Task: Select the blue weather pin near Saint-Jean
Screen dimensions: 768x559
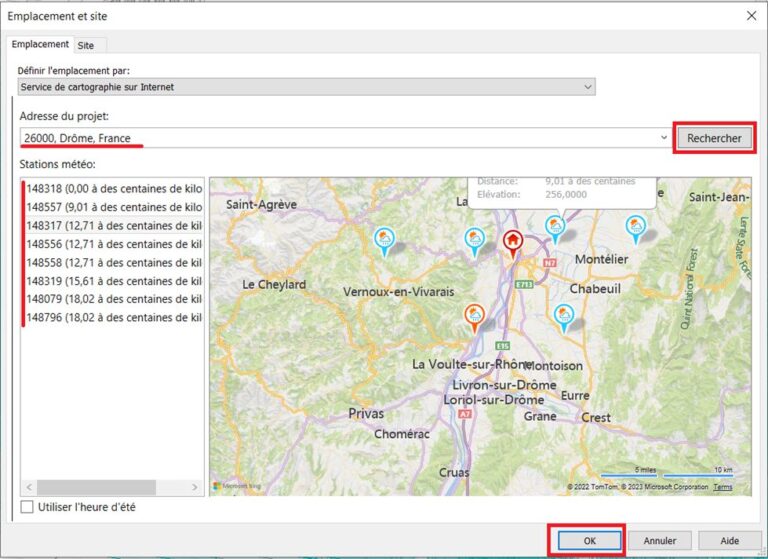Action: click(635, 227)
